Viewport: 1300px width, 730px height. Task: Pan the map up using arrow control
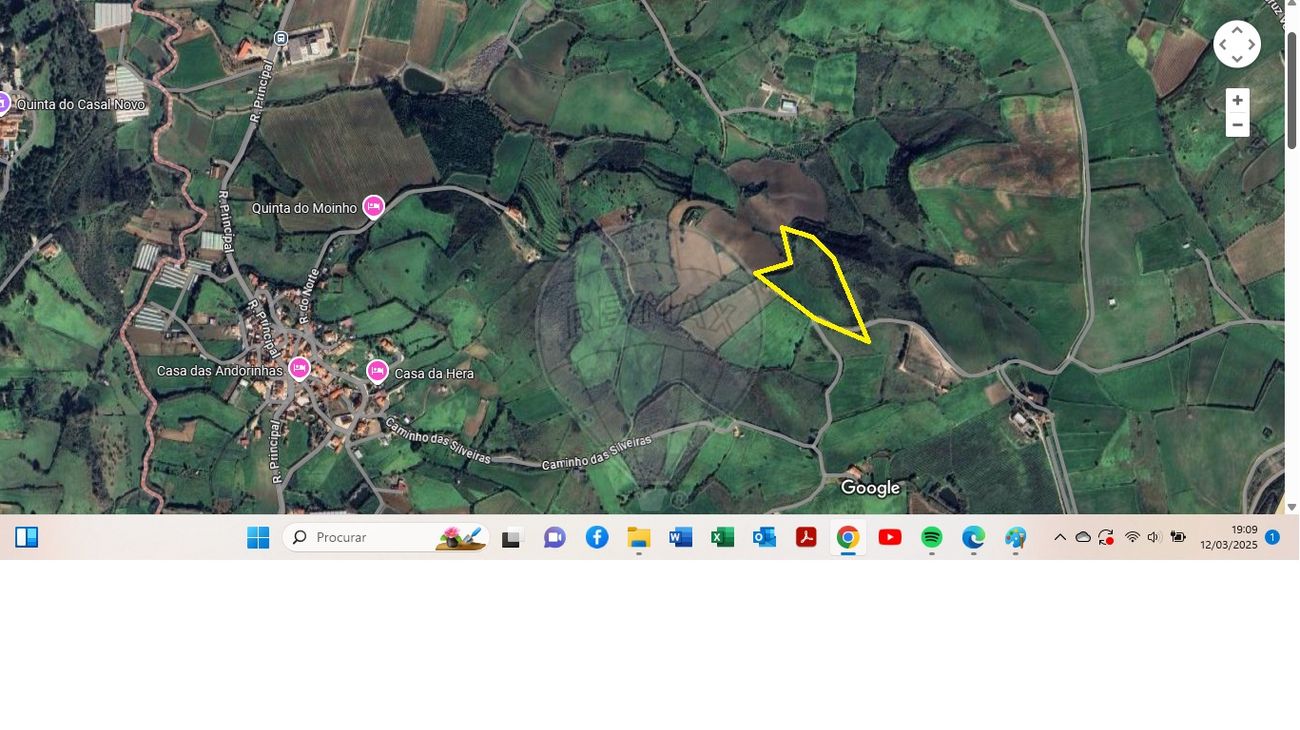tap(1237, 31)
